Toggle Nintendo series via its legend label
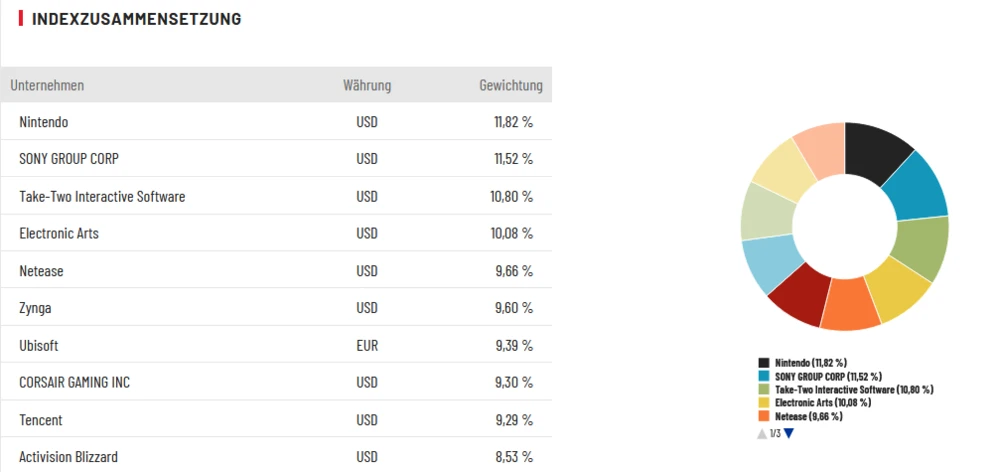The height and width of the screenshot is (472, 1000). click(810, 362)
